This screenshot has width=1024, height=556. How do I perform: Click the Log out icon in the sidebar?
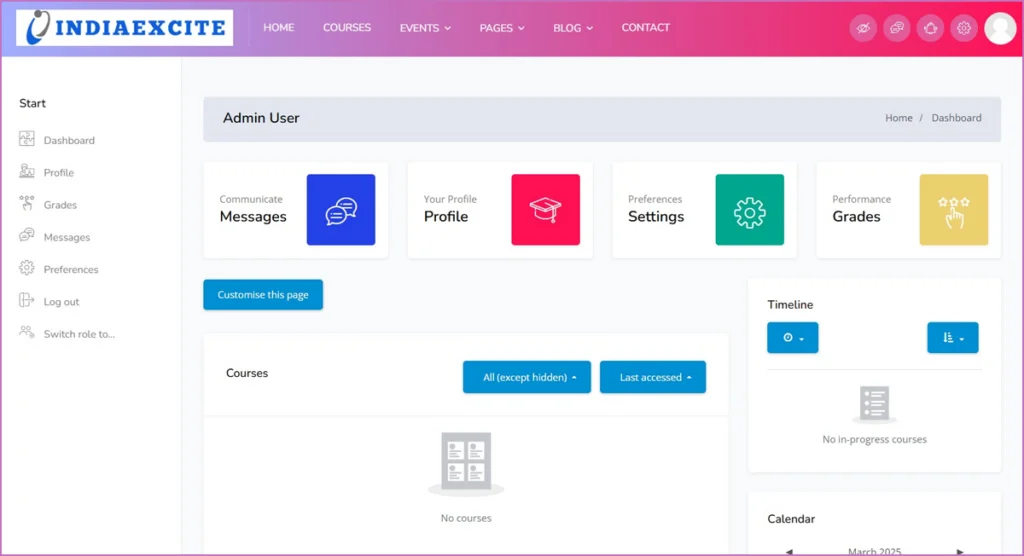click(x=27, y=301)
